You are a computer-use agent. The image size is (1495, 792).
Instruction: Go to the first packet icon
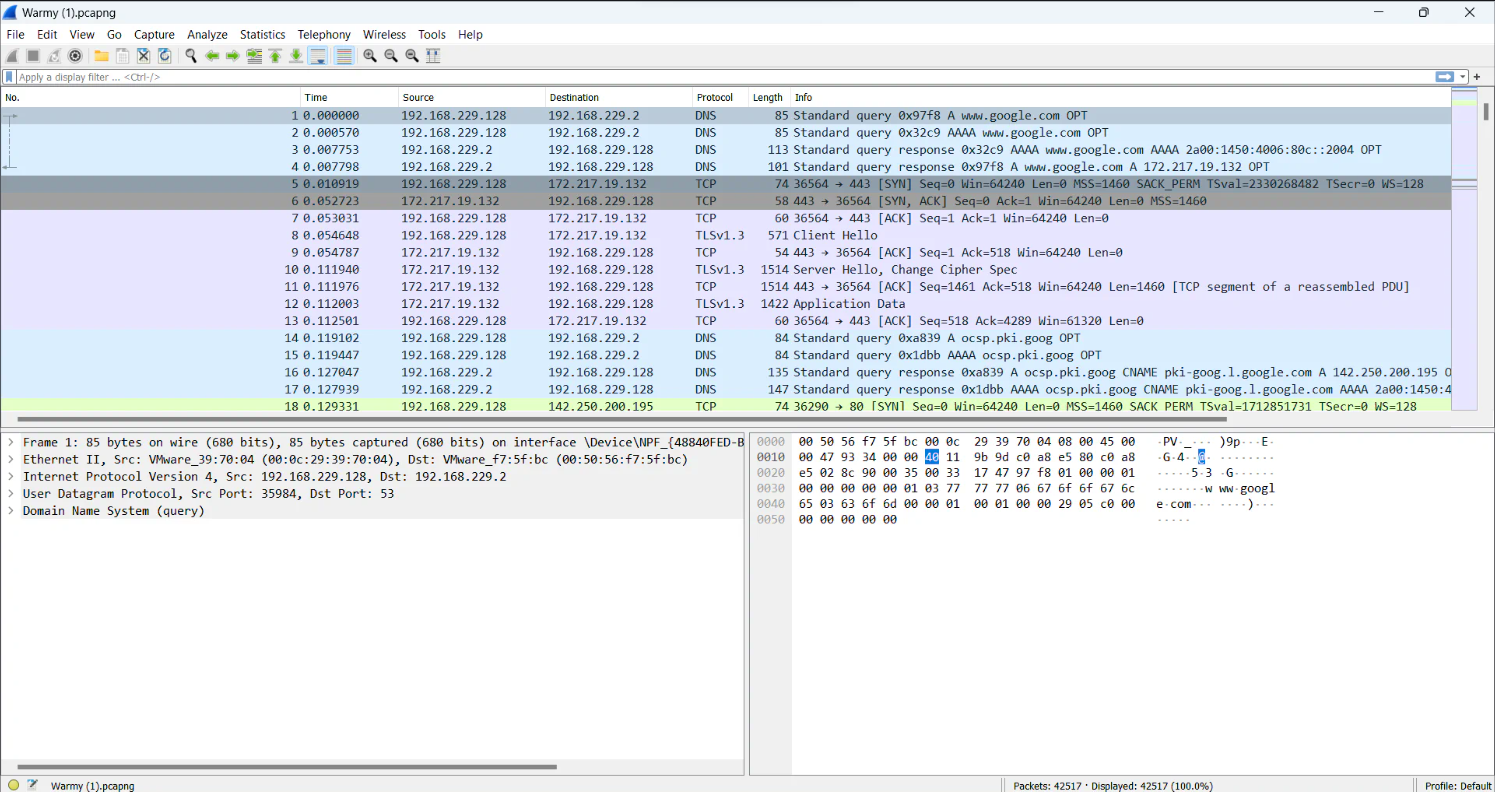click(x=275, y=56)
